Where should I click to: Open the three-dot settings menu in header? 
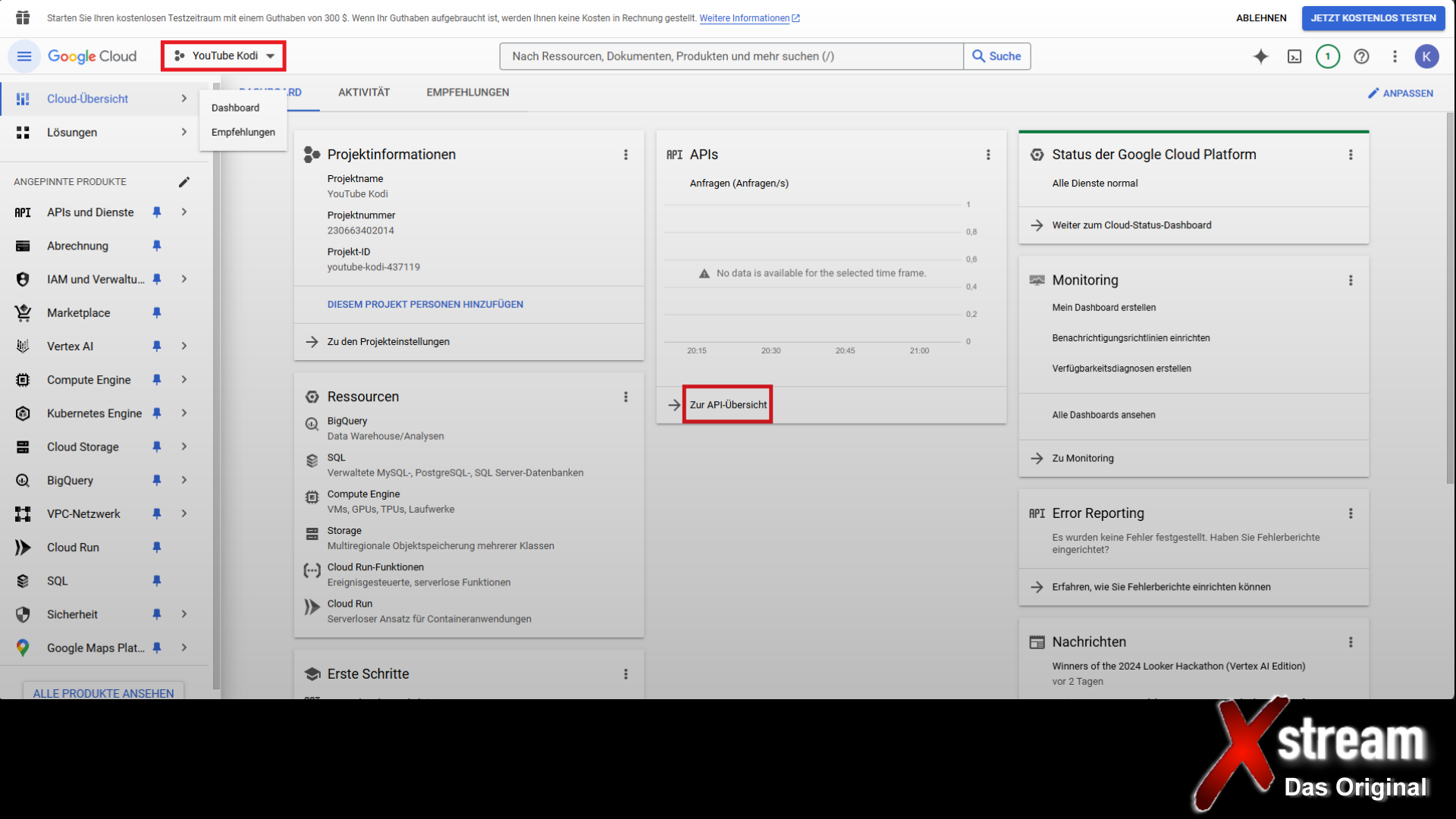tap(1395, 56)
